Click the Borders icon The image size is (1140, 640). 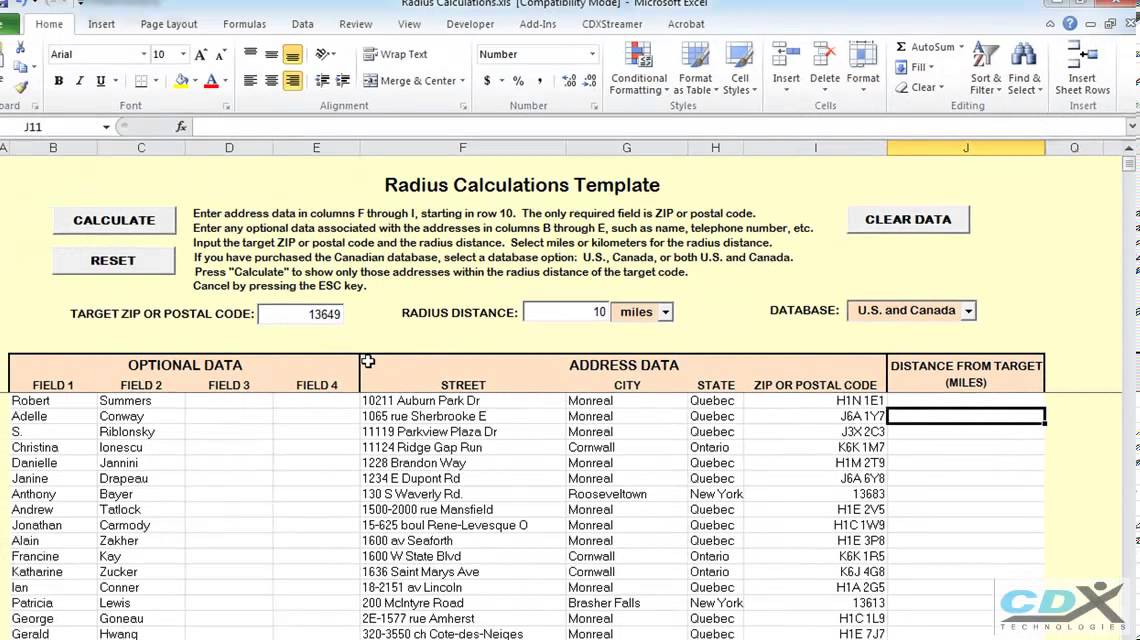[x=141, y=81]
